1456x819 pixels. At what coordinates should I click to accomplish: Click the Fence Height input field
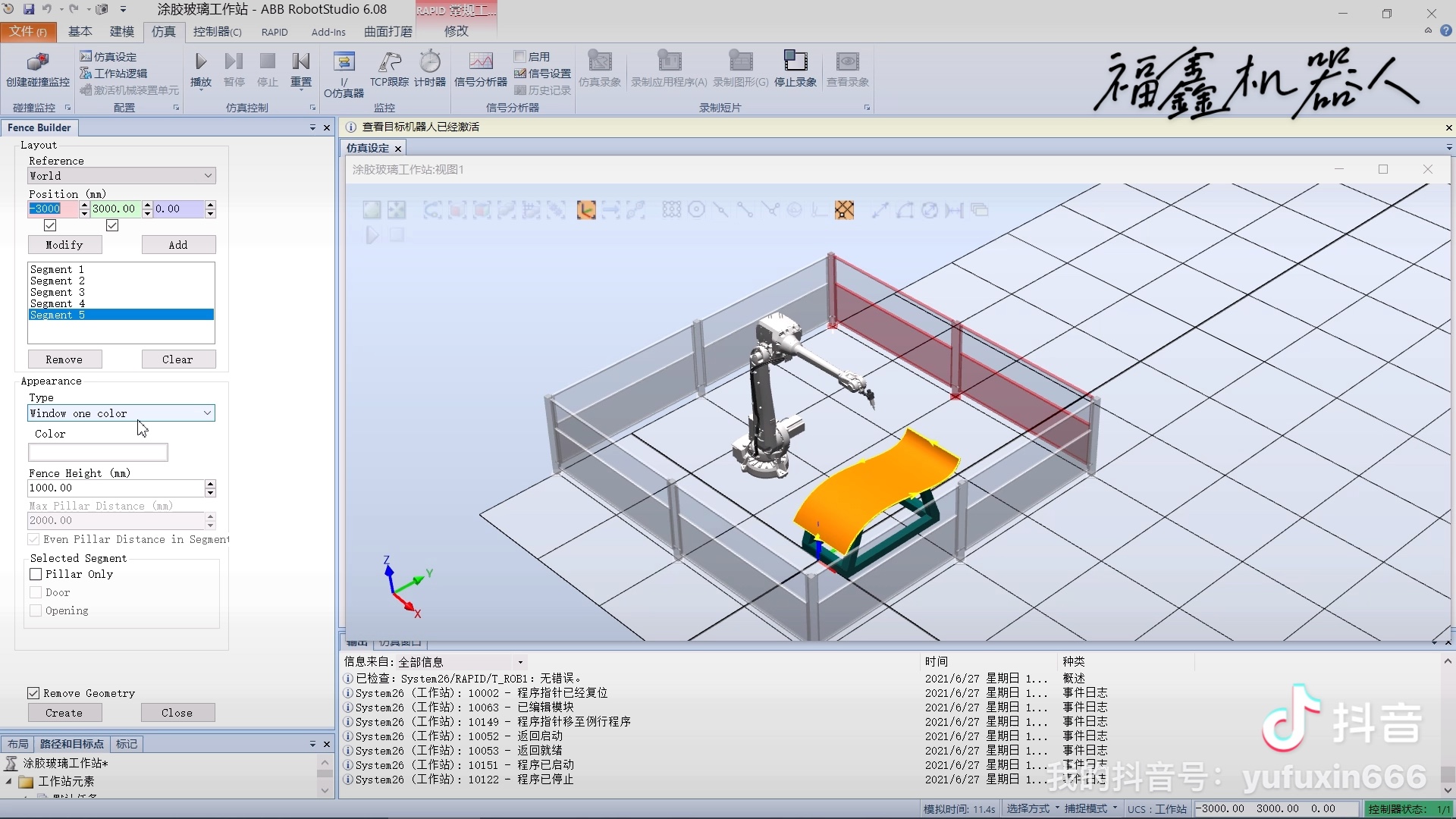[116, 488]
